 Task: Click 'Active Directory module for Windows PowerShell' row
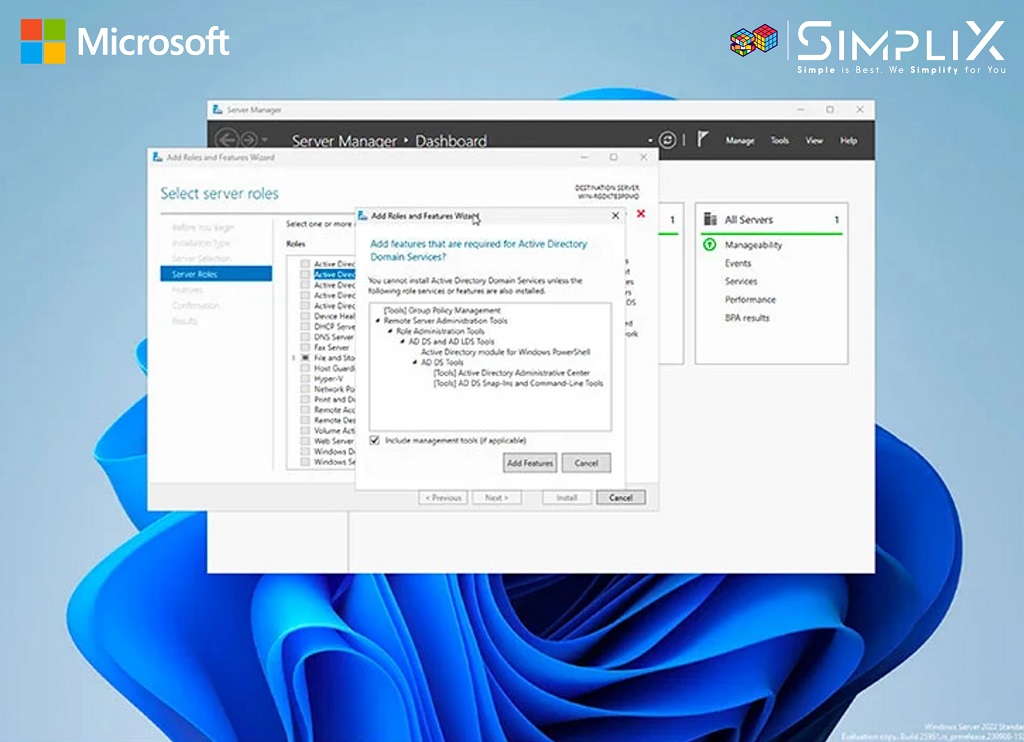(x=505, y=352)
